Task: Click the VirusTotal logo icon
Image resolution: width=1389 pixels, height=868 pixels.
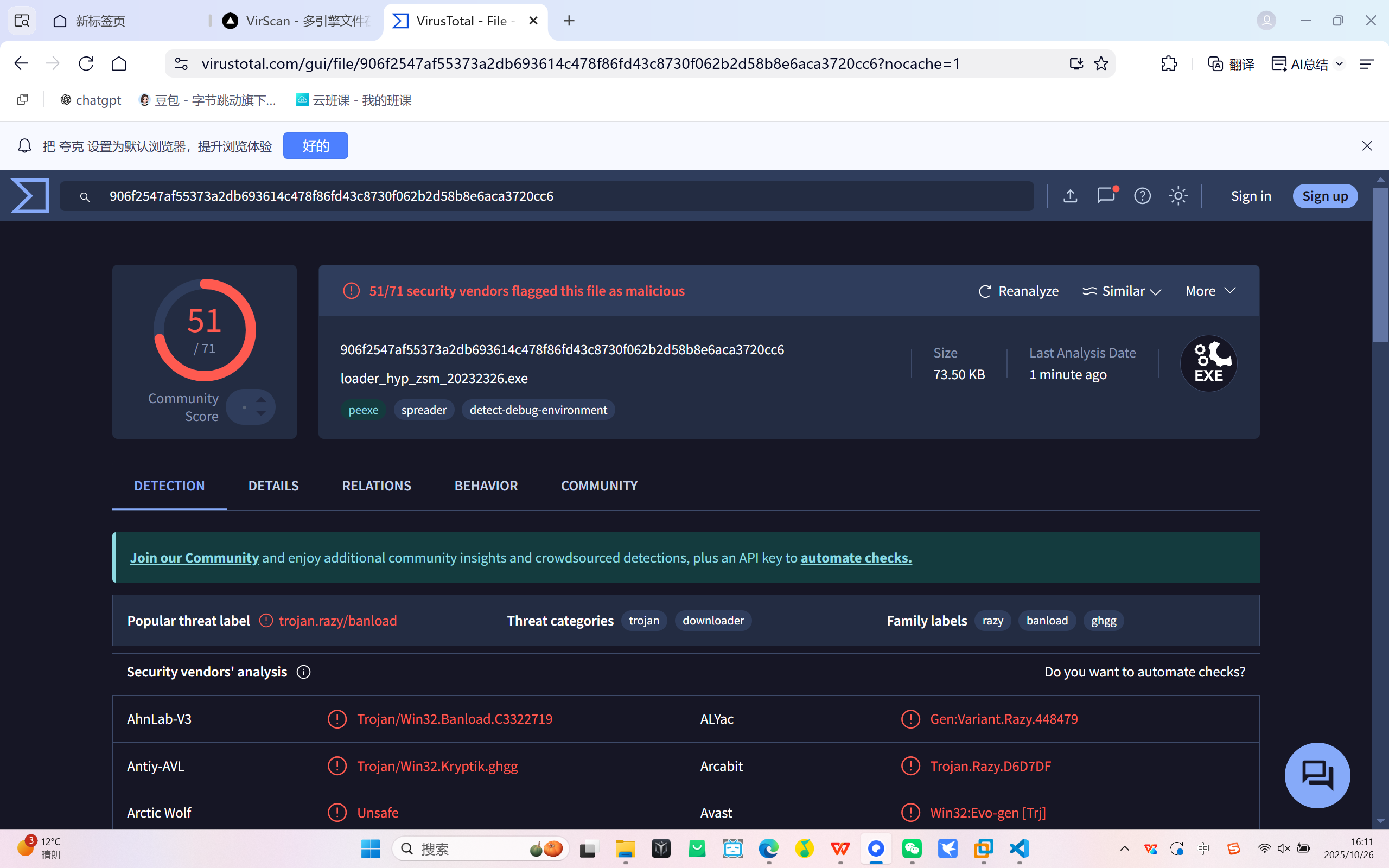Action: [30, 196]
